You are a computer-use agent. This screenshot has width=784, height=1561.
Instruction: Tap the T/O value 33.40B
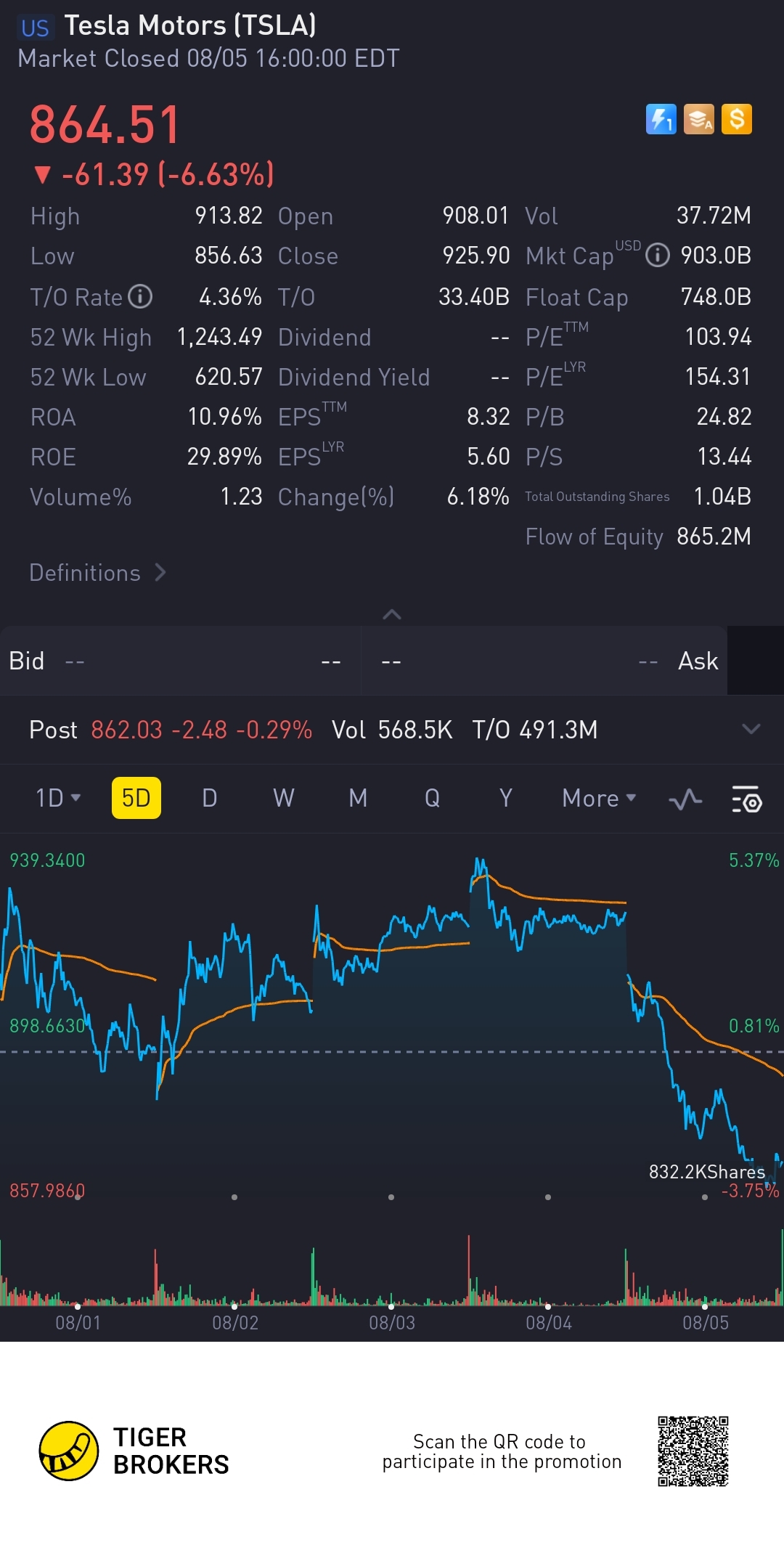[x=474, y=296]
